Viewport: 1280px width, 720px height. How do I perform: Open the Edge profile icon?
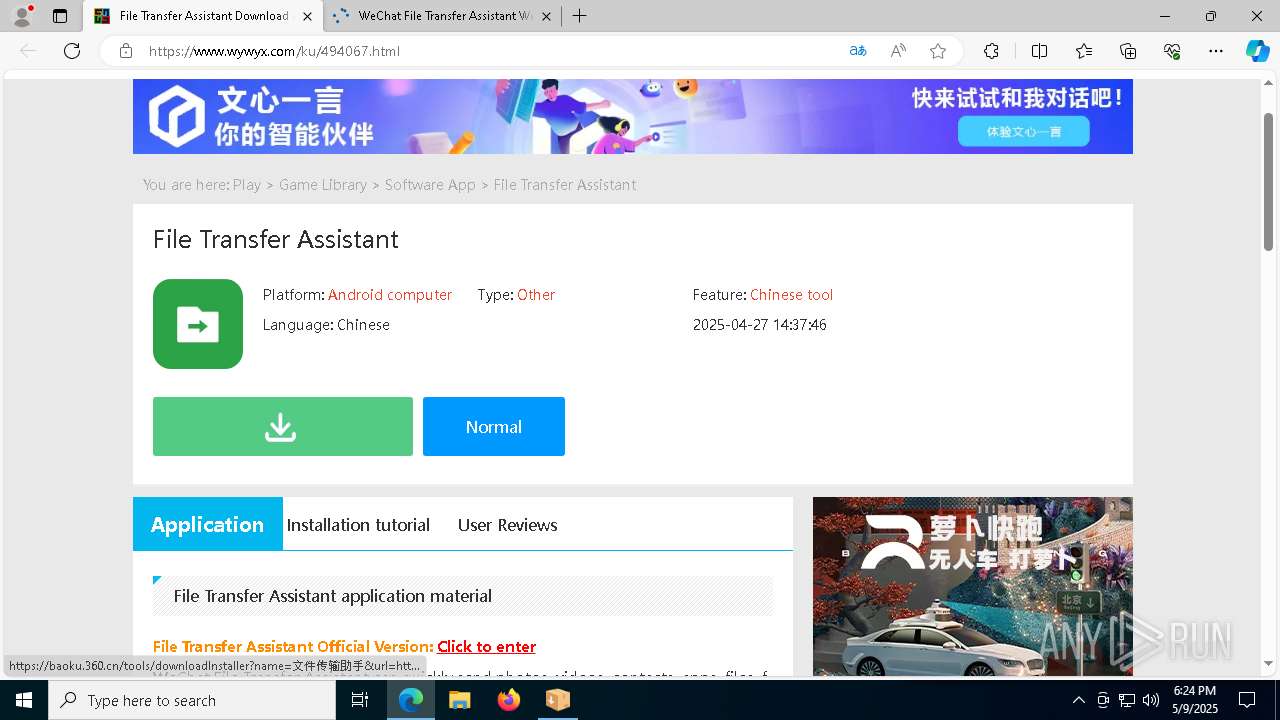pyautogui.click(x=22, y=16)
